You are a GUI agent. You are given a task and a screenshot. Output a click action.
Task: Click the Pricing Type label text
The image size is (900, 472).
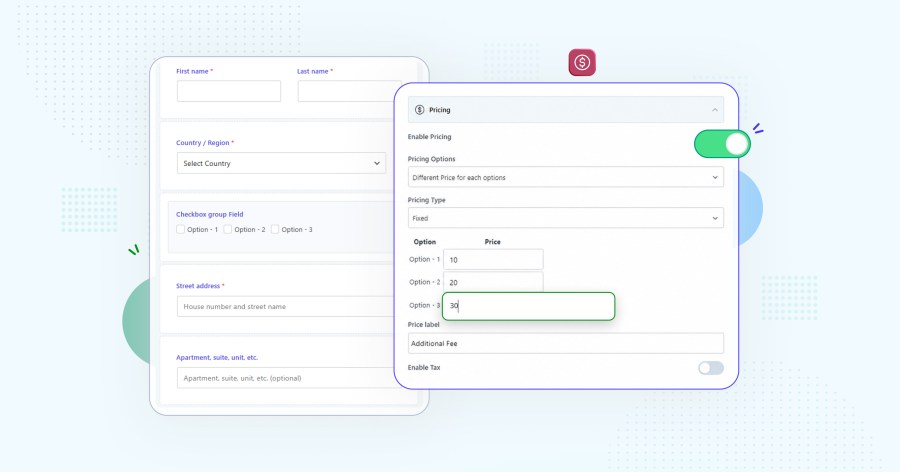tap(426, 200)
